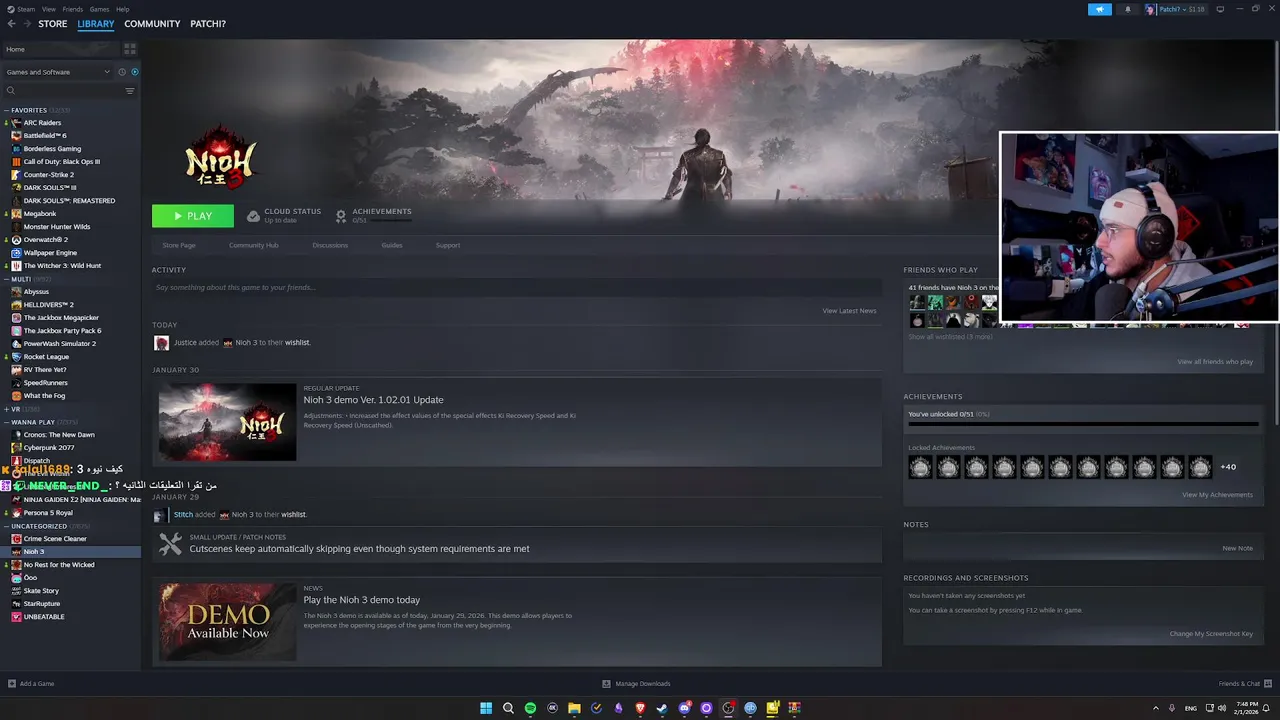Open the Help menu
Screen dimensions: 1280x720
pyautogui.click(x=123, y=9)
